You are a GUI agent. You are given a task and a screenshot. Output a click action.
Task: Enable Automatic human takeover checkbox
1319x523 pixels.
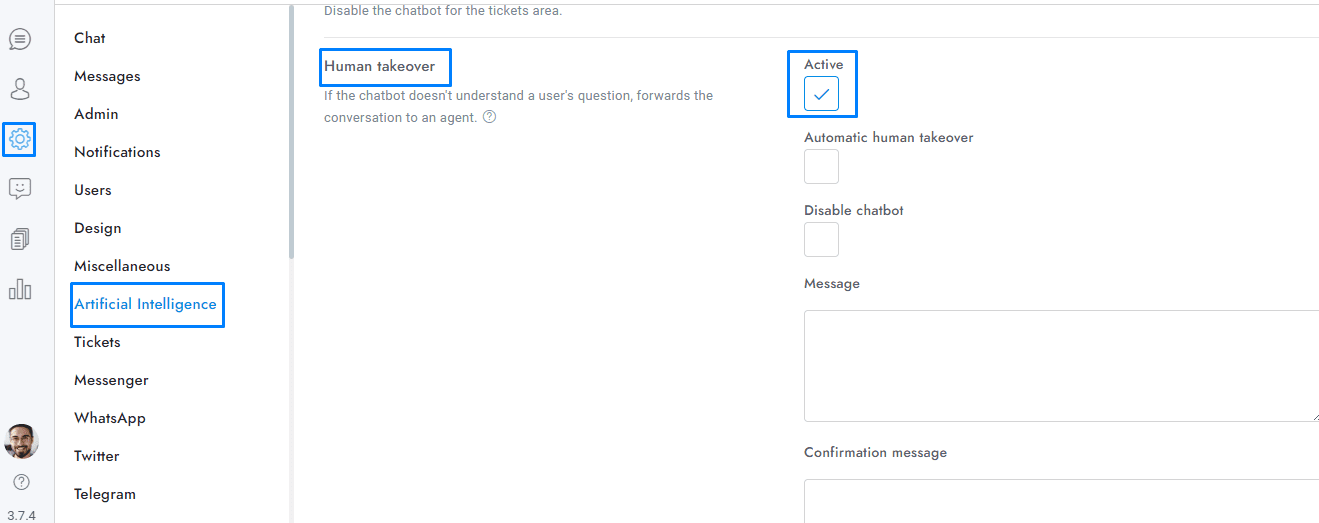821,167
